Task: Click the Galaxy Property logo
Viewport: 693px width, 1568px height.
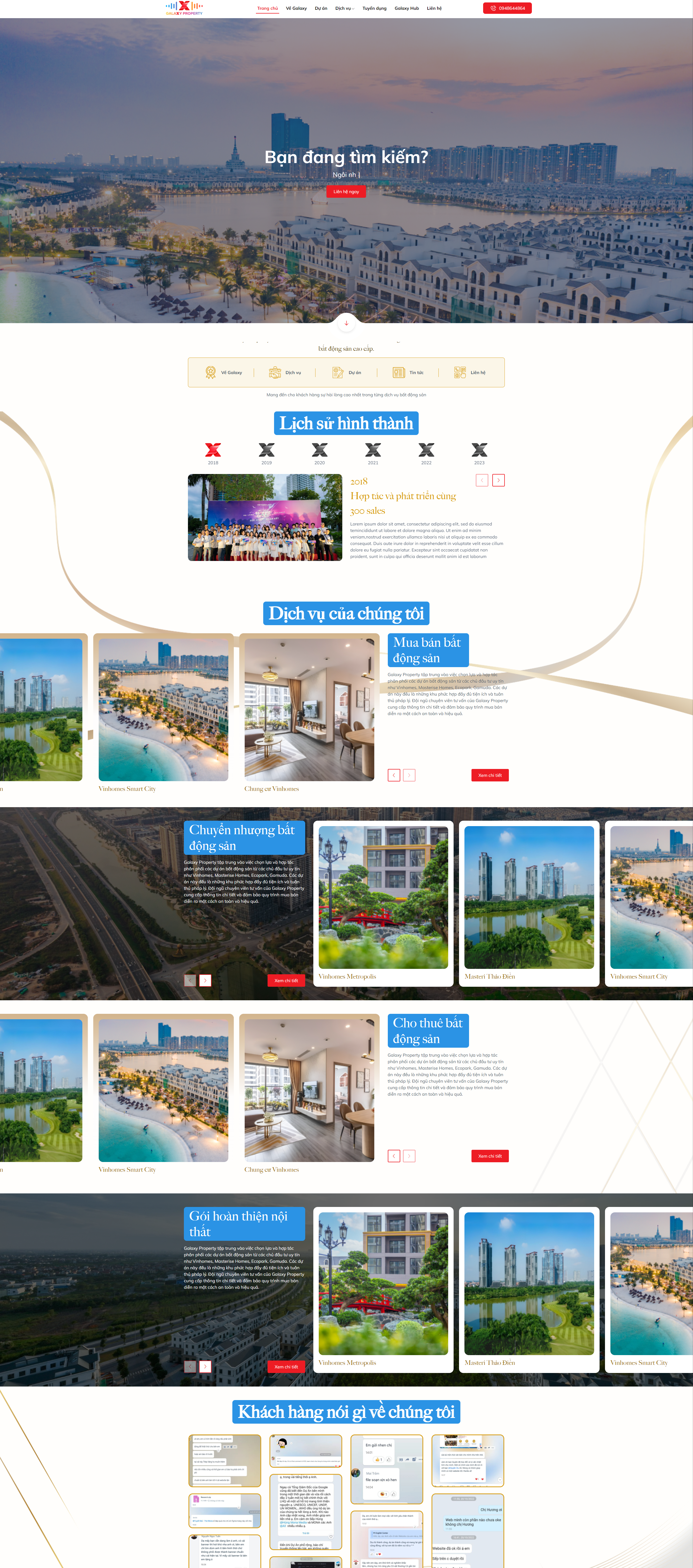Action: click(184, 8)
